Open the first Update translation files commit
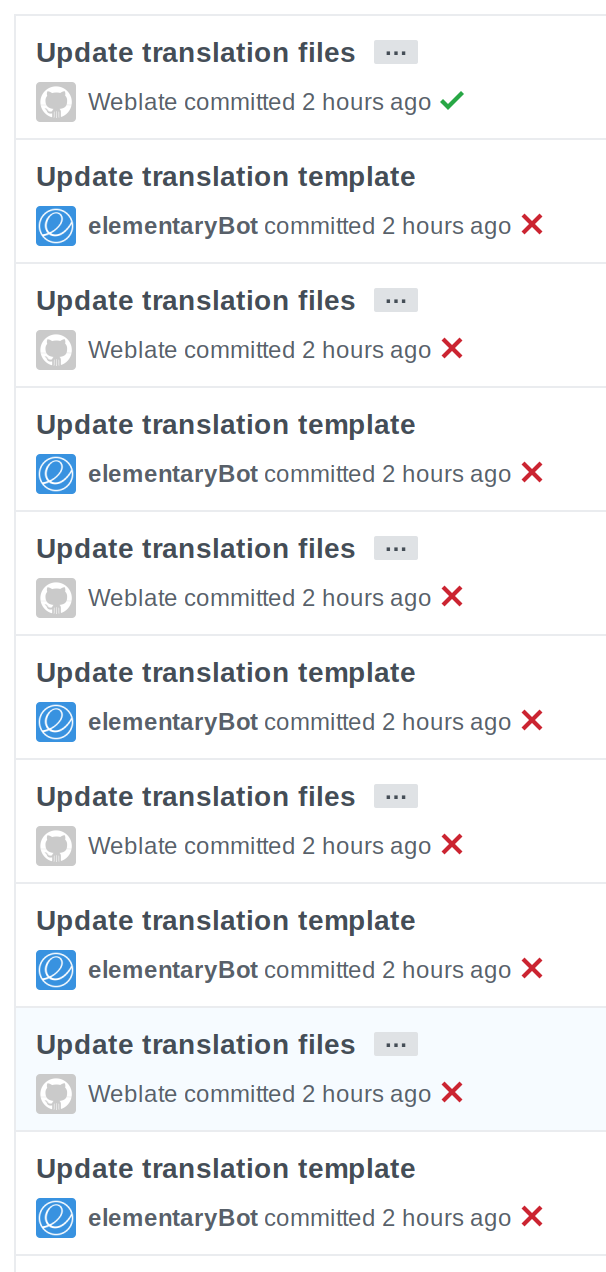 195,52
